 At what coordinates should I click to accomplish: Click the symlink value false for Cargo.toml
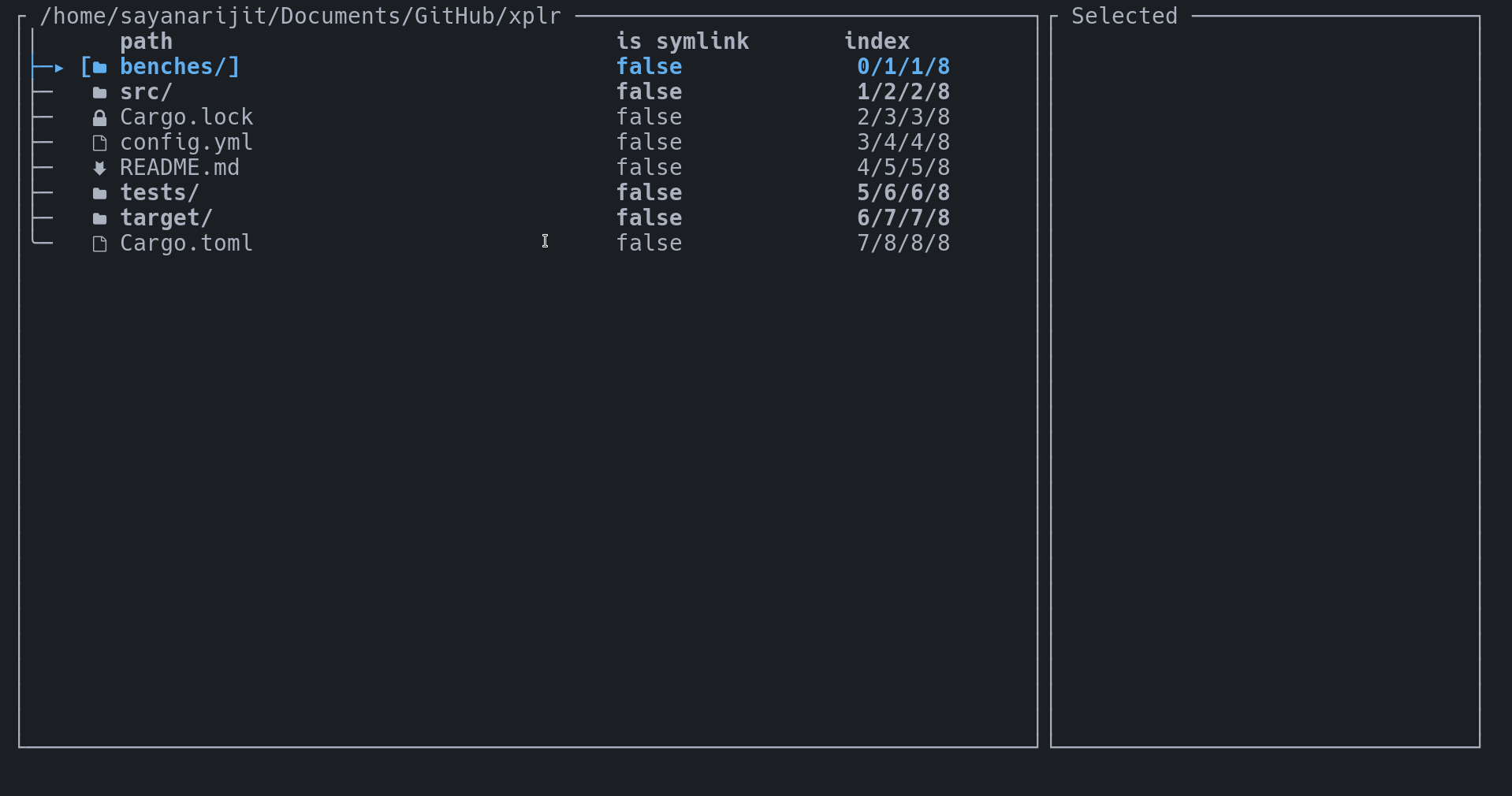click(x=650, y=244)
